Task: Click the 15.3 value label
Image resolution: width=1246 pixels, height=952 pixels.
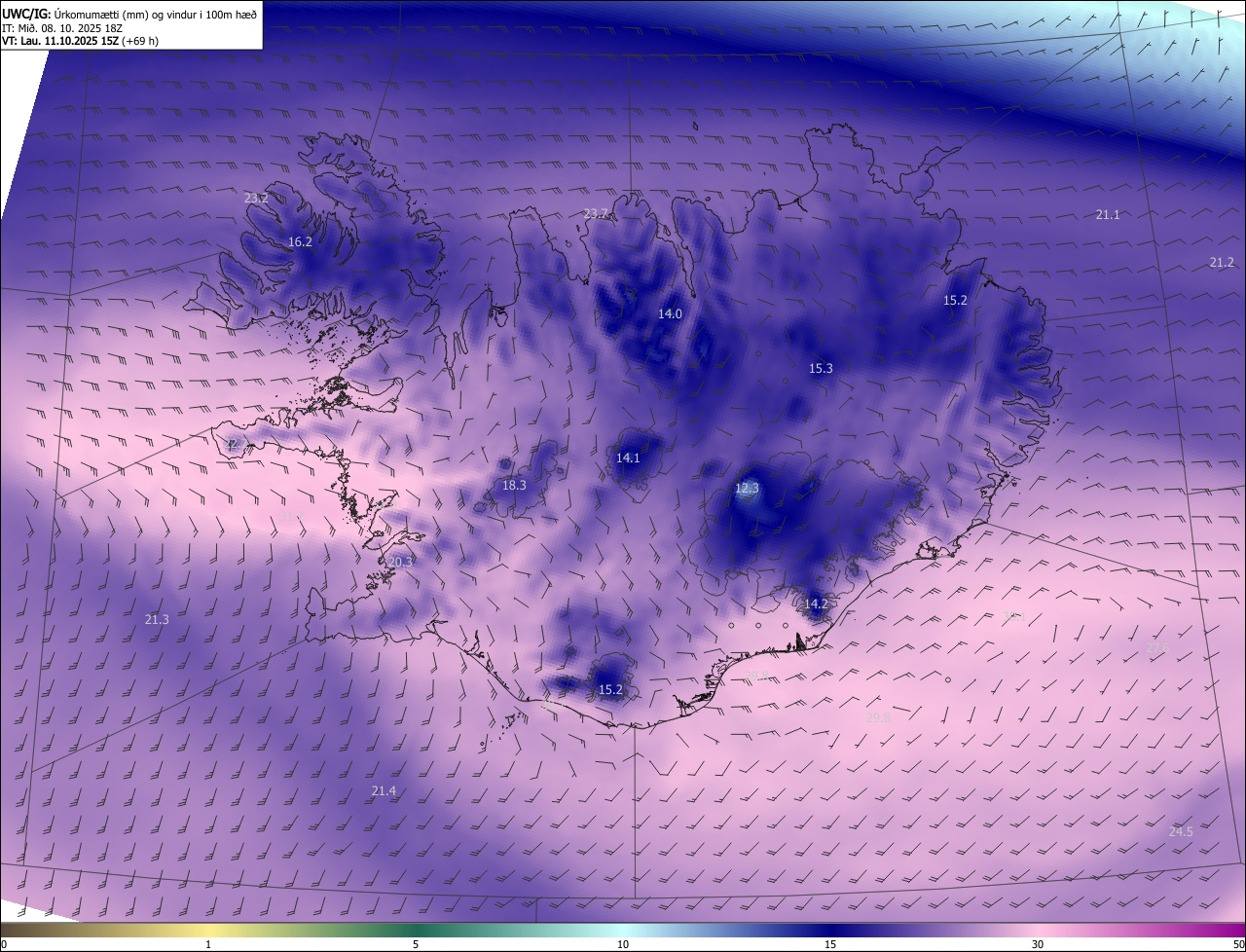Action: click(821, 368)
